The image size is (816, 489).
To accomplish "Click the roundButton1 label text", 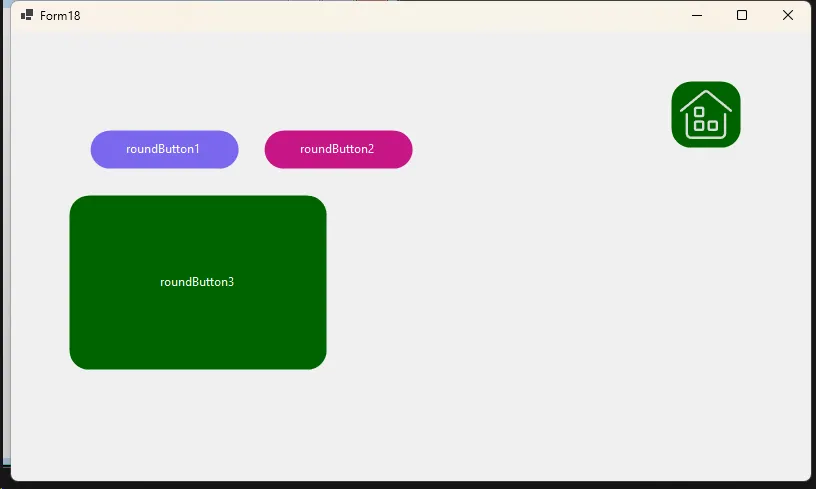I will [163, 149].
